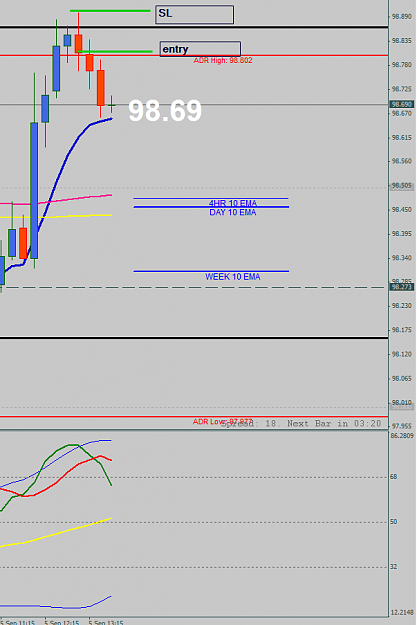Image resolution: width=417 pixels, height=625 pixels.
Task: Select the green SL line
Action: tap(110, 11)
